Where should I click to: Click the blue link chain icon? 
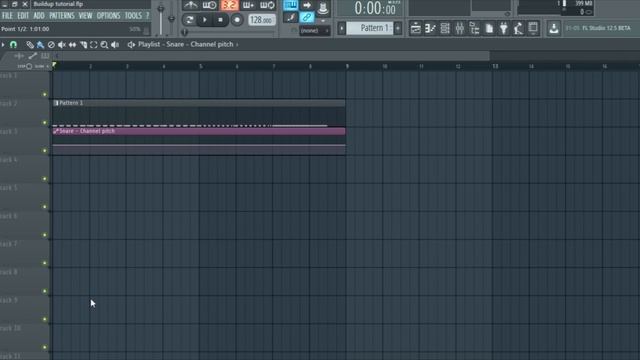point(307,18)
